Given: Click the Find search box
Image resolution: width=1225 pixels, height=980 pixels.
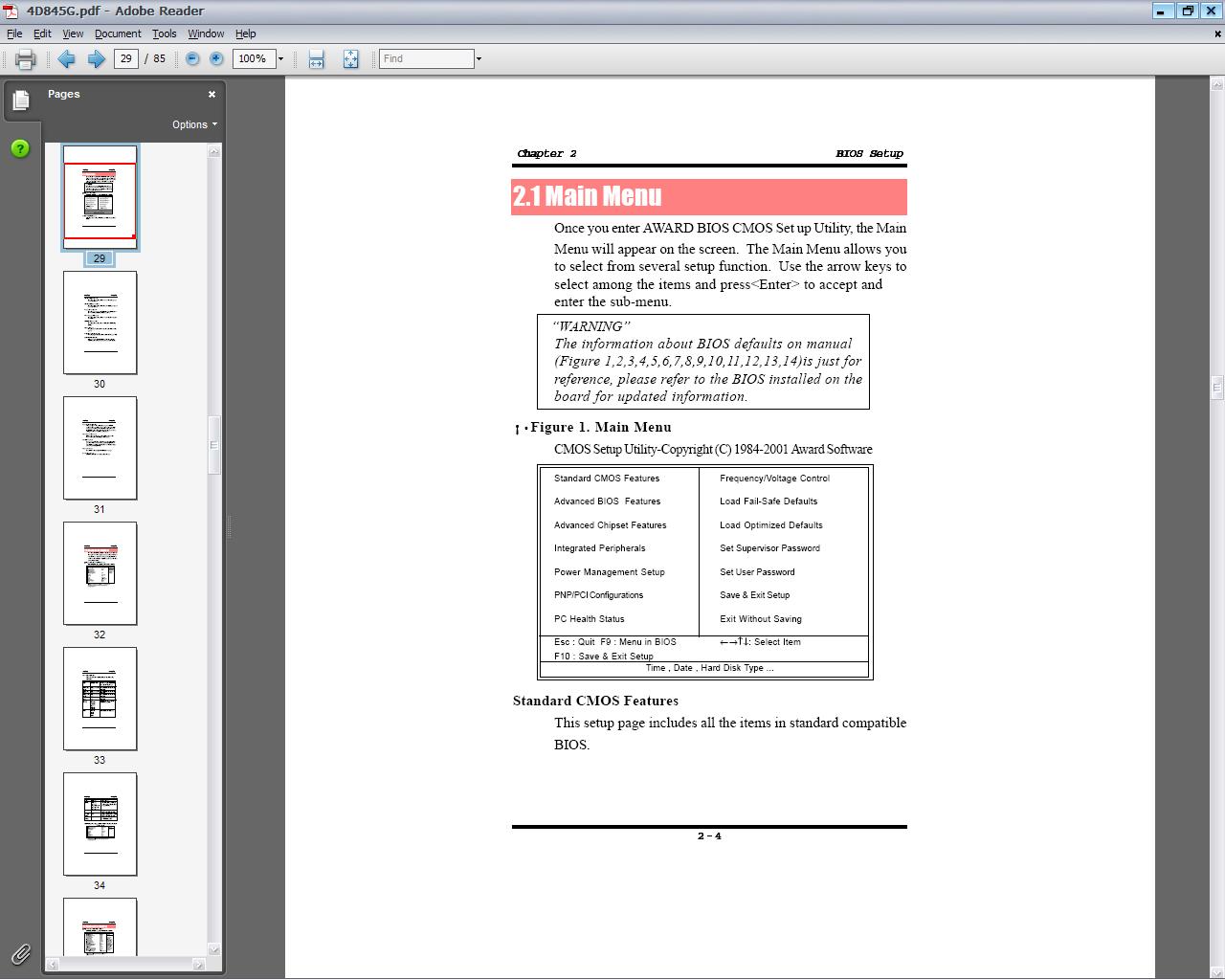Looking at the screenshot, I should pyautogui.click(x=427, y=59).
